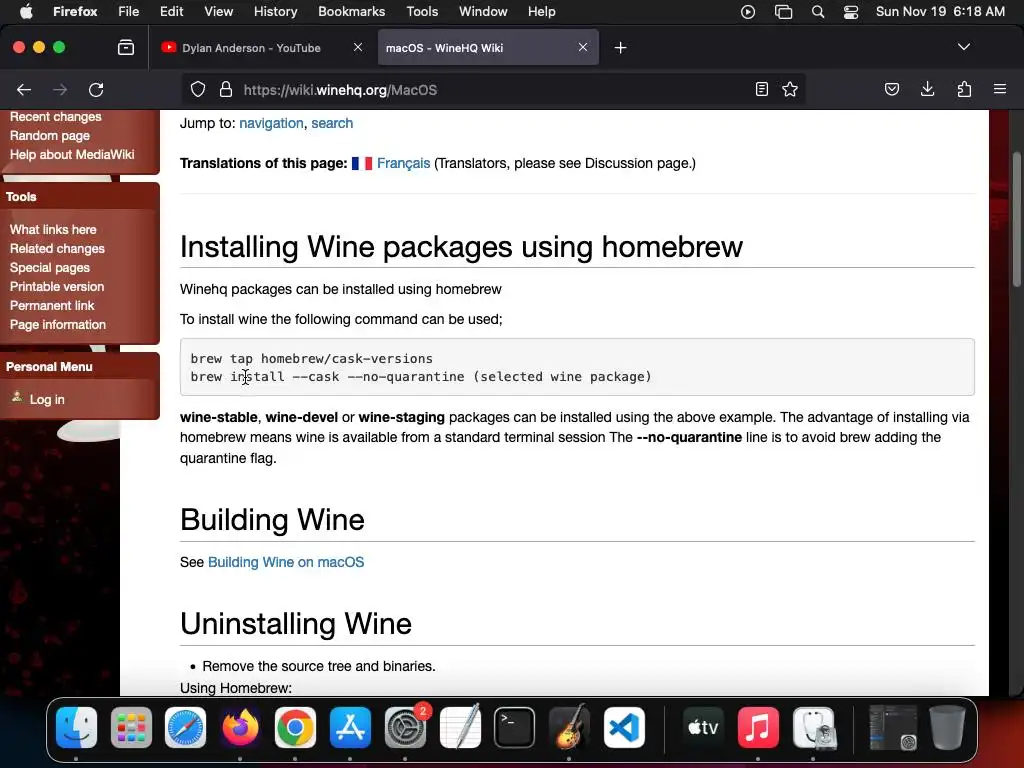Open the View menu
Viewport: 1024px width, 768px height.
pyautogui.click(x=218, y=11)
